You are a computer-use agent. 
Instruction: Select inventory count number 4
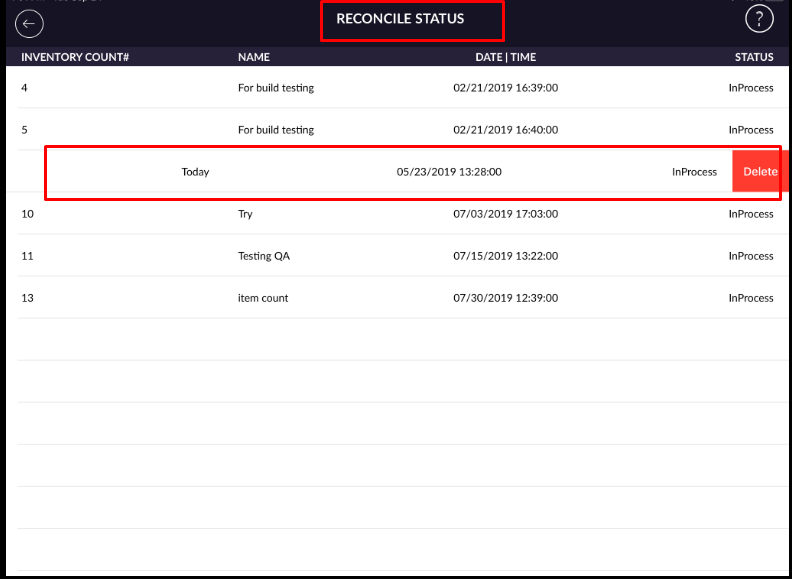25,88
